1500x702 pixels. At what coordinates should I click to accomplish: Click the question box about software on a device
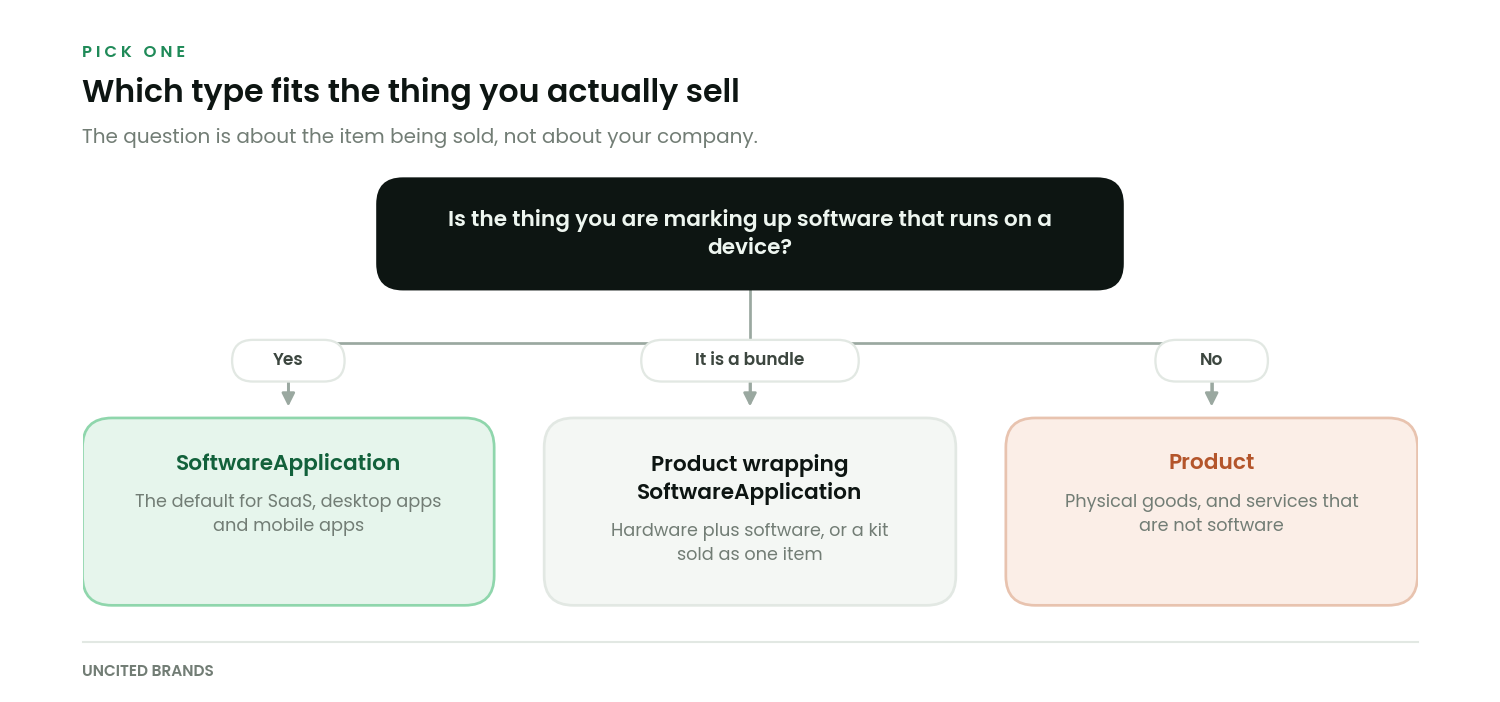click(750, 234)
